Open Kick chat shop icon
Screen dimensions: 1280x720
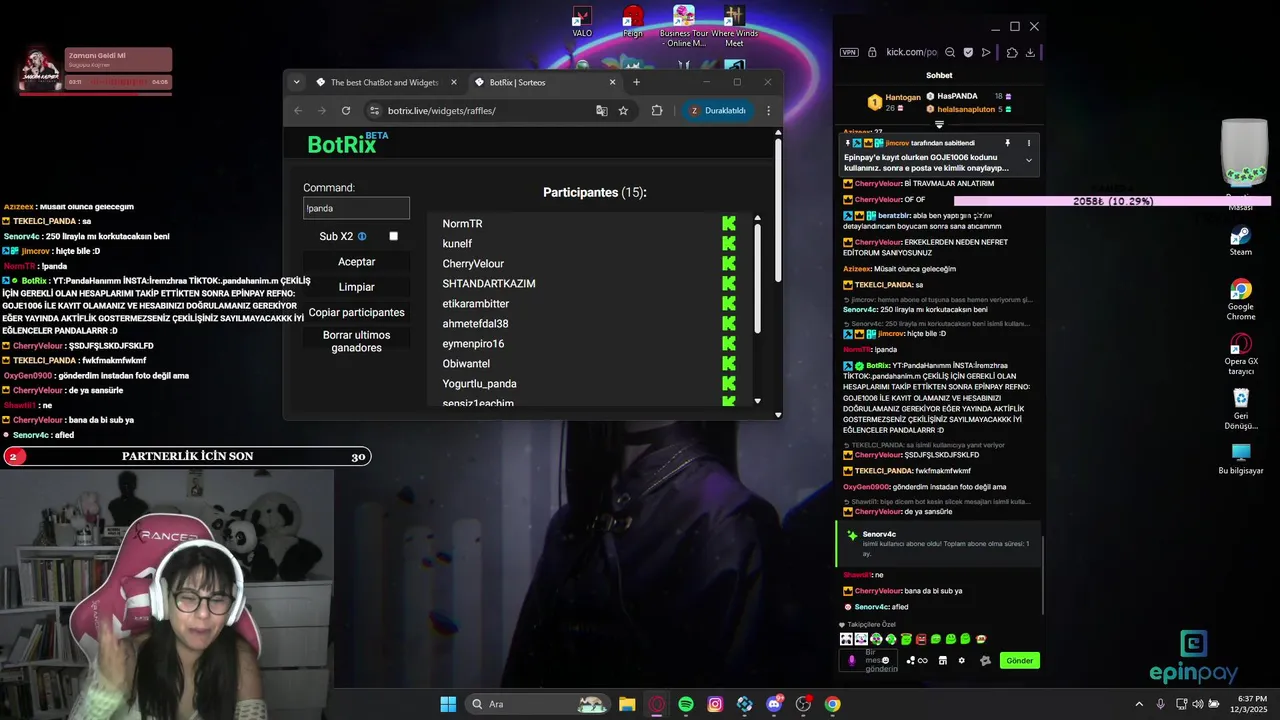pyautogui.click(x=943, y=660)
